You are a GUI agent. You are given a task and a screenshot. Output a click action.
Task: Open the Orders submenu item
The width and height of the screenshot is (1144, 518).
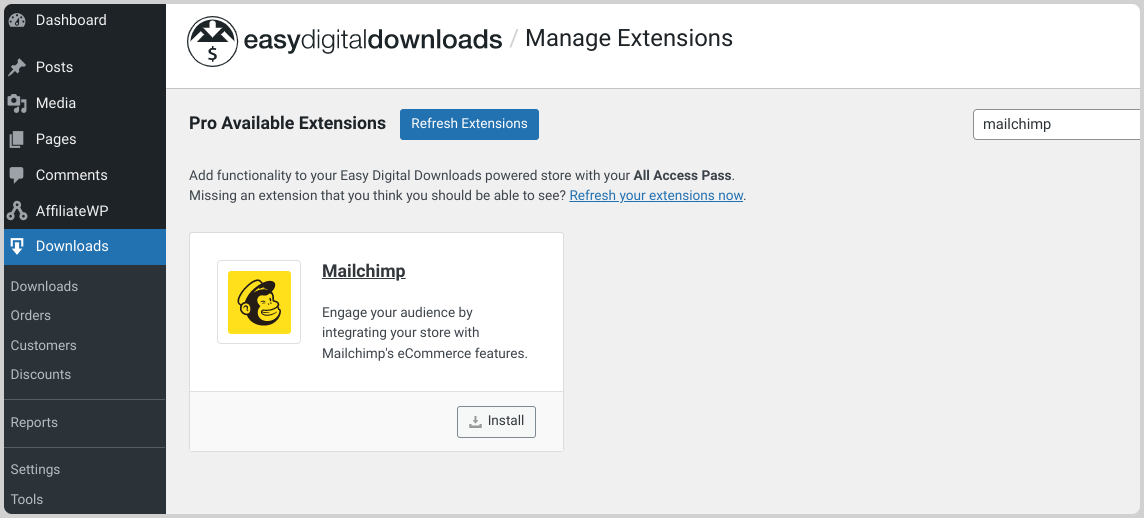coord(31,315)
